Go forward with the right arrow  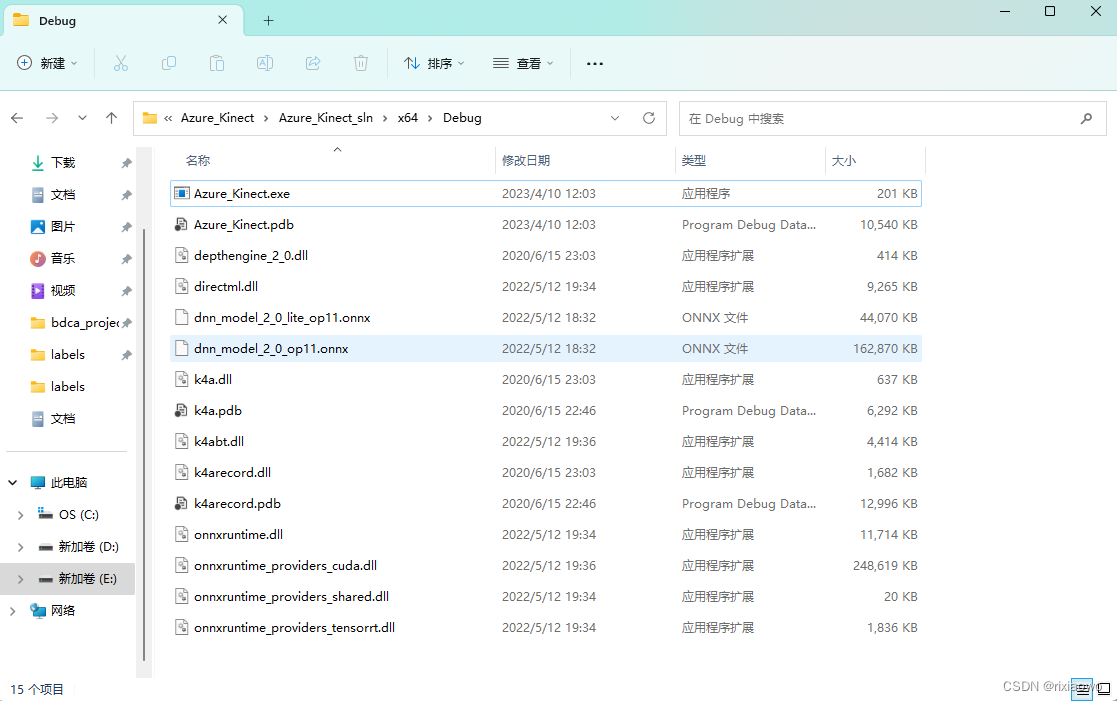tap(52, 118)
